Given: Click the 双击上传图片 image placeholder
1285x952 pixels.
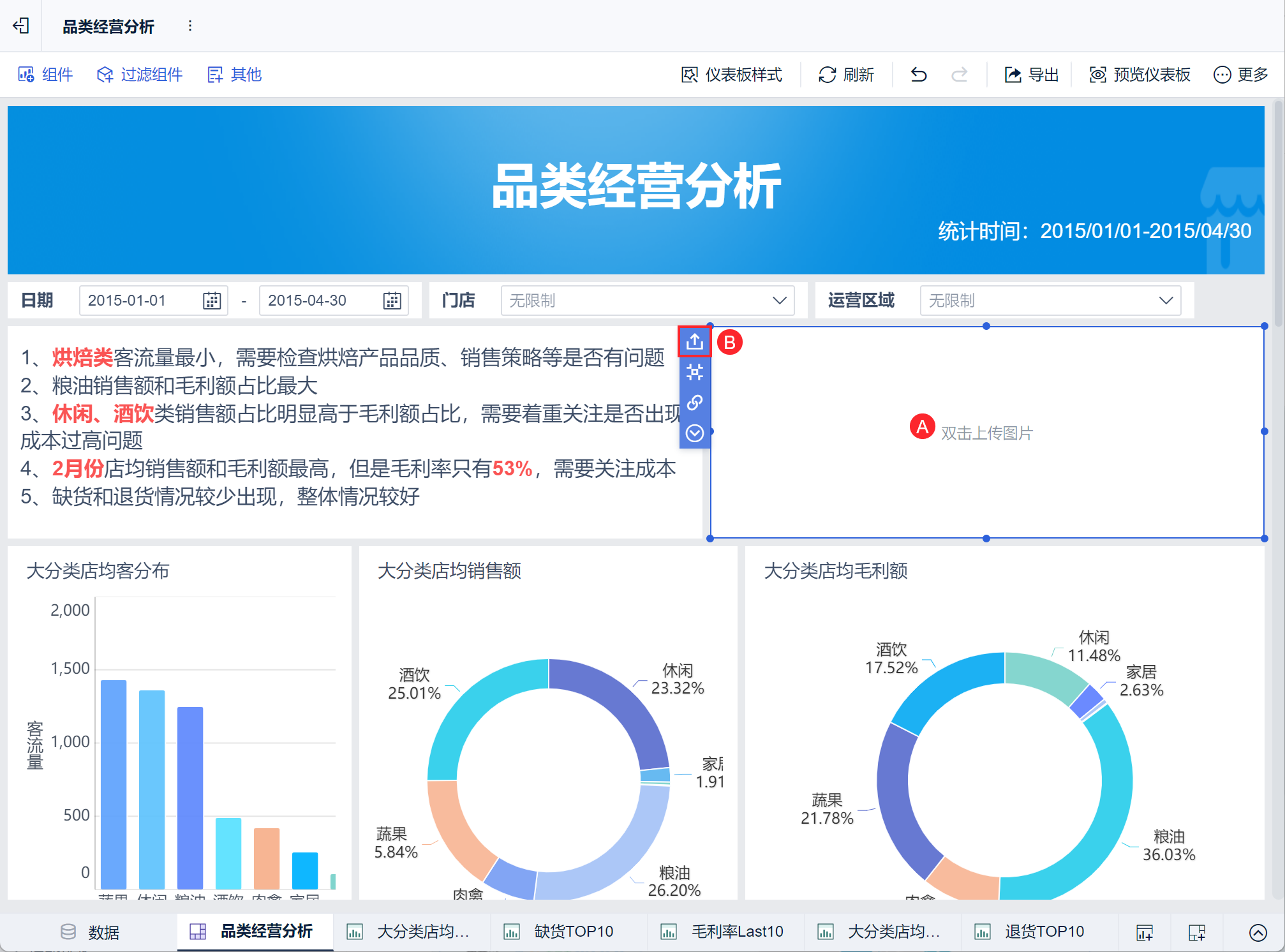Looking at the screenshot, I should 986,433.
